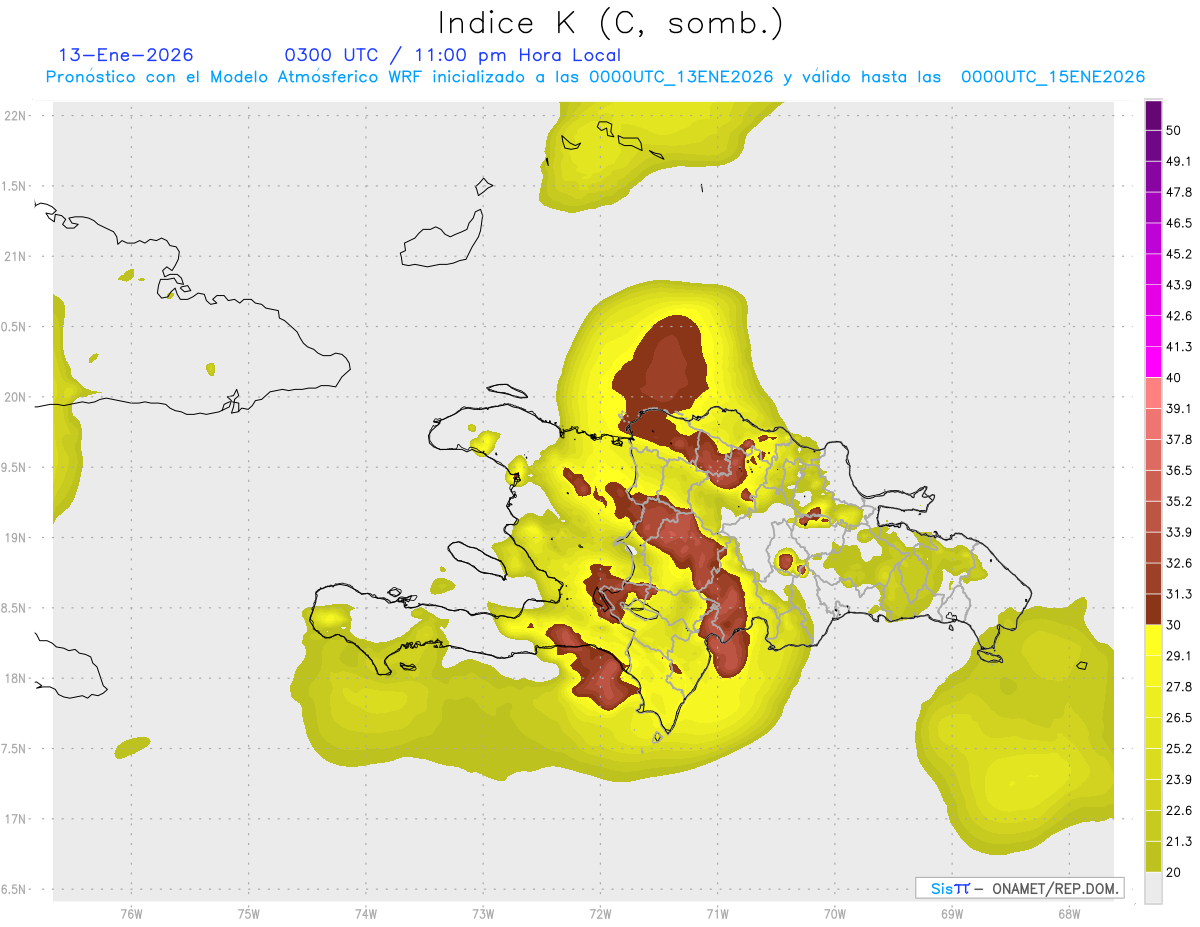
Task: Select the '42.6' colorbar label
Action: 1179,316
